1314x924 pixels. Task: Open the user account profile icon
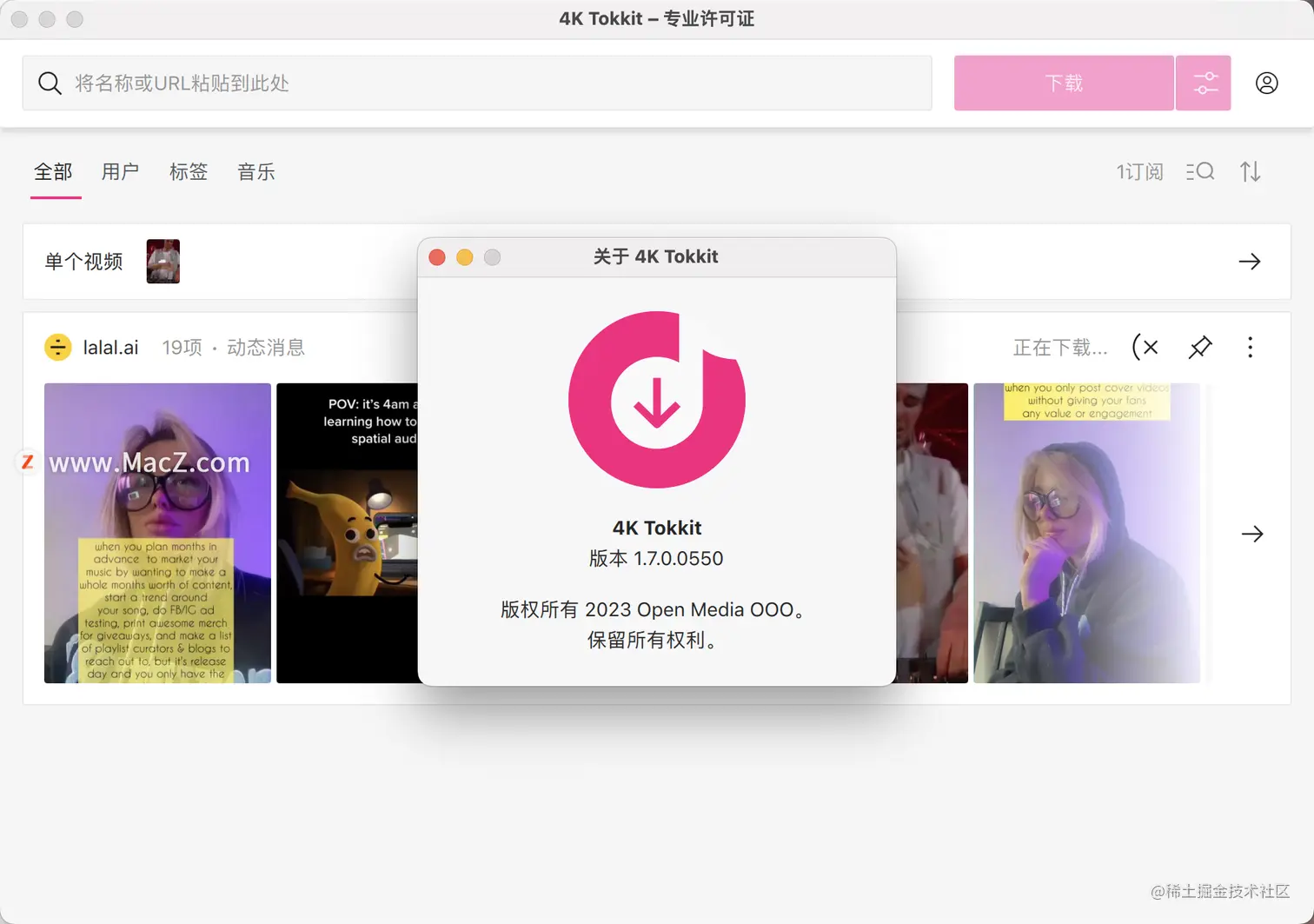click(x=1267, y=83)
